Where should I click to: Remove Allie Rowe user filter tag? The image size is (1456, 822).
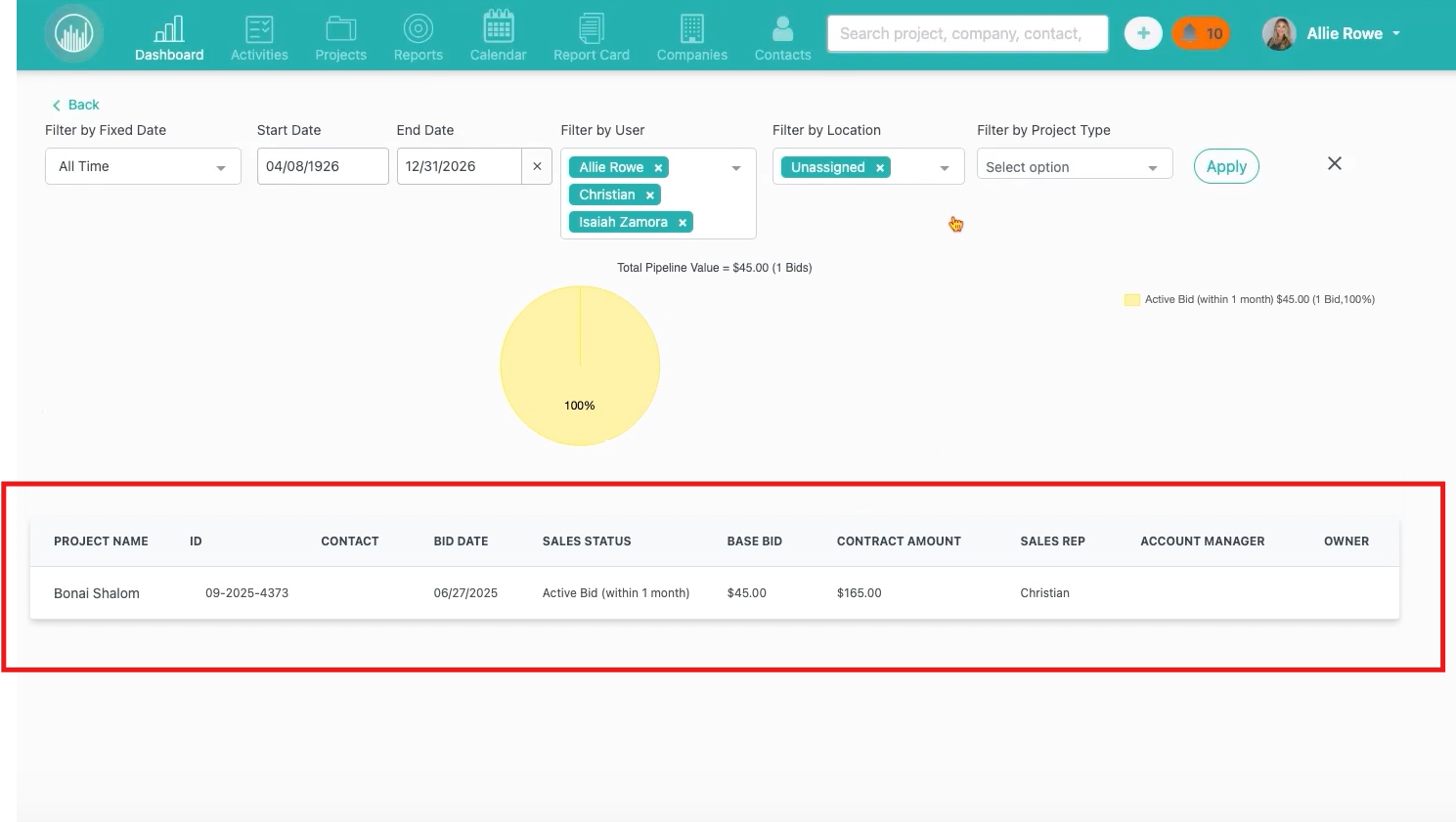click(658, 168)
